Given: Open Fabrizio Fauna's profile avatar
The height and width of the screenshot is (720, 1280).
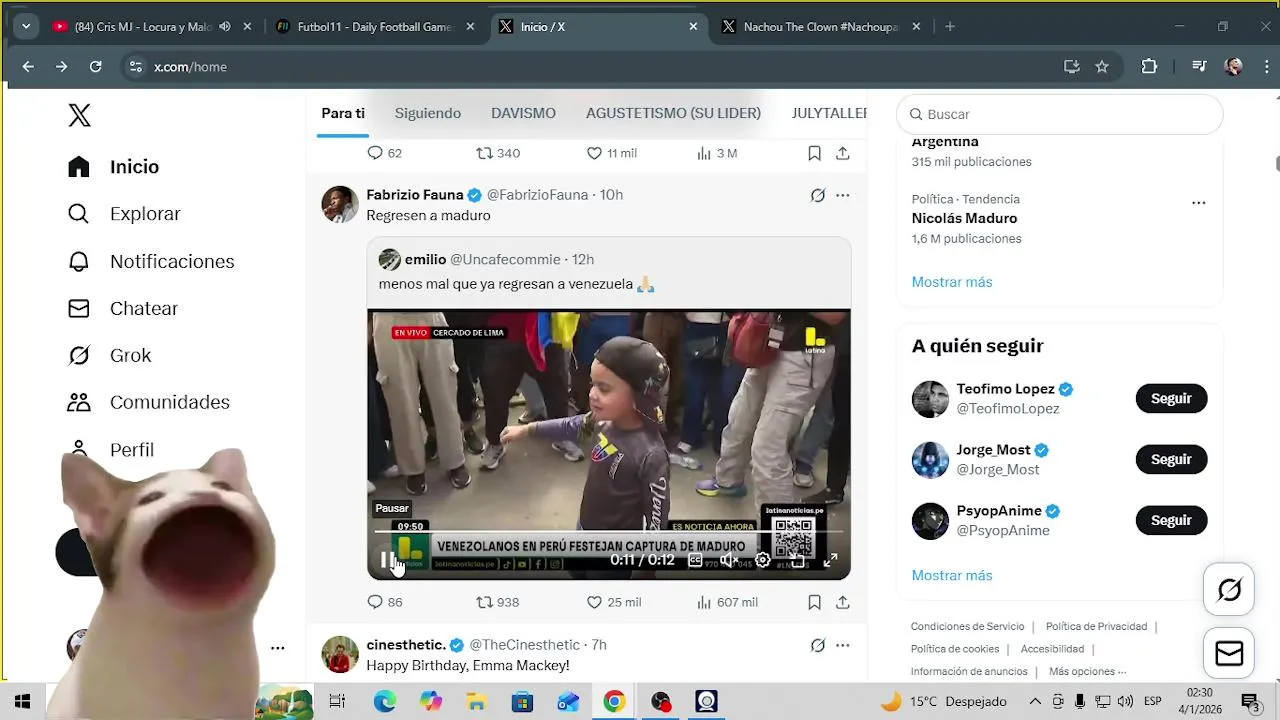Looking at the screenshot, I should (340, 204).
